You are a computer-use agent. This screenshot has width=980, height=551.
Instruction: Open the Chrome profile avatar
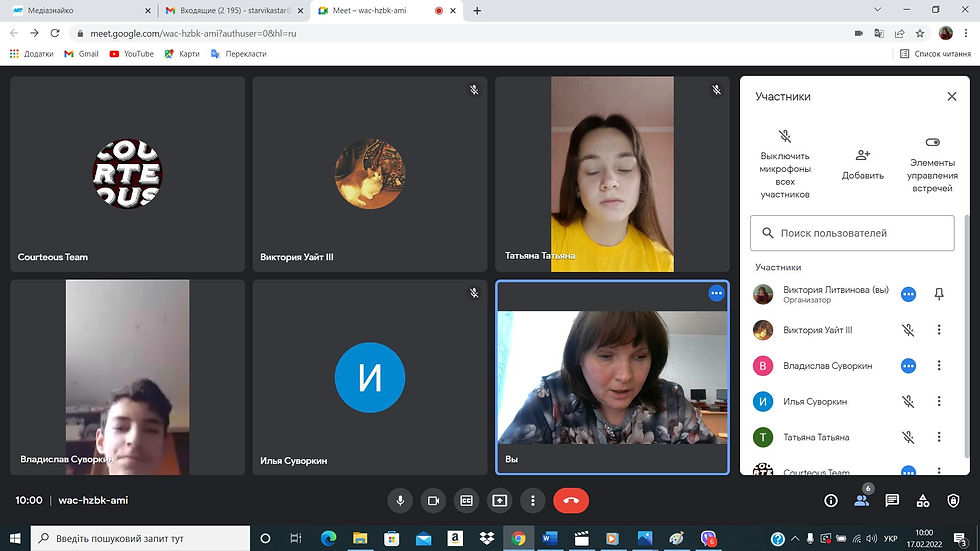[x=946, y=33]
